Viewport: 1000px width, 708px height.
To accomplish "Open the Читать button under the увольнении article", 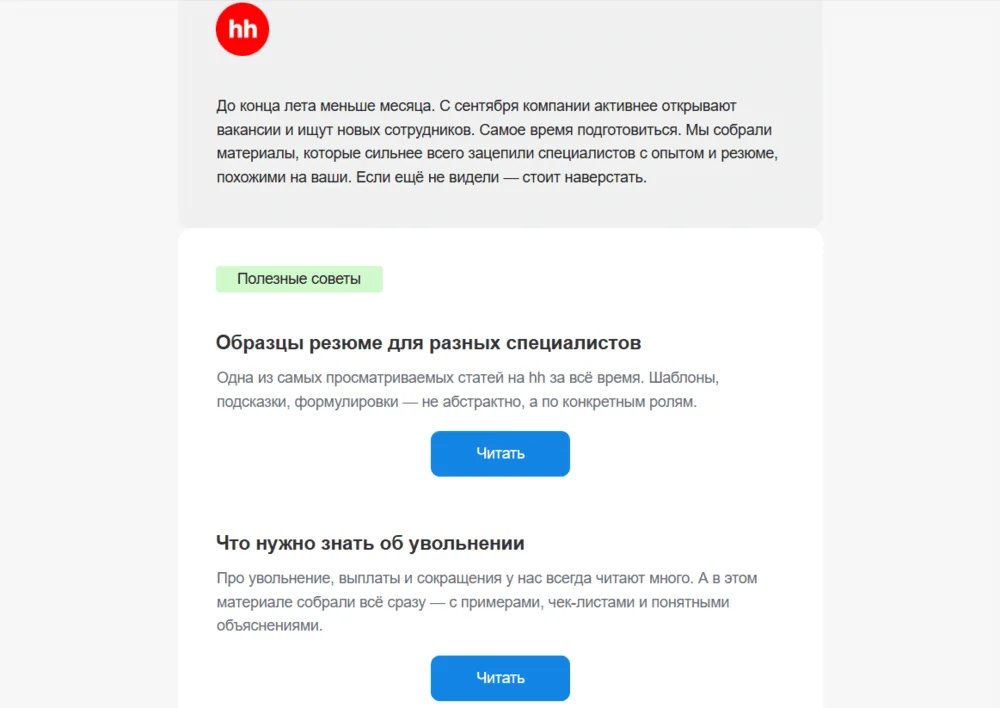I will click(500, 678).
